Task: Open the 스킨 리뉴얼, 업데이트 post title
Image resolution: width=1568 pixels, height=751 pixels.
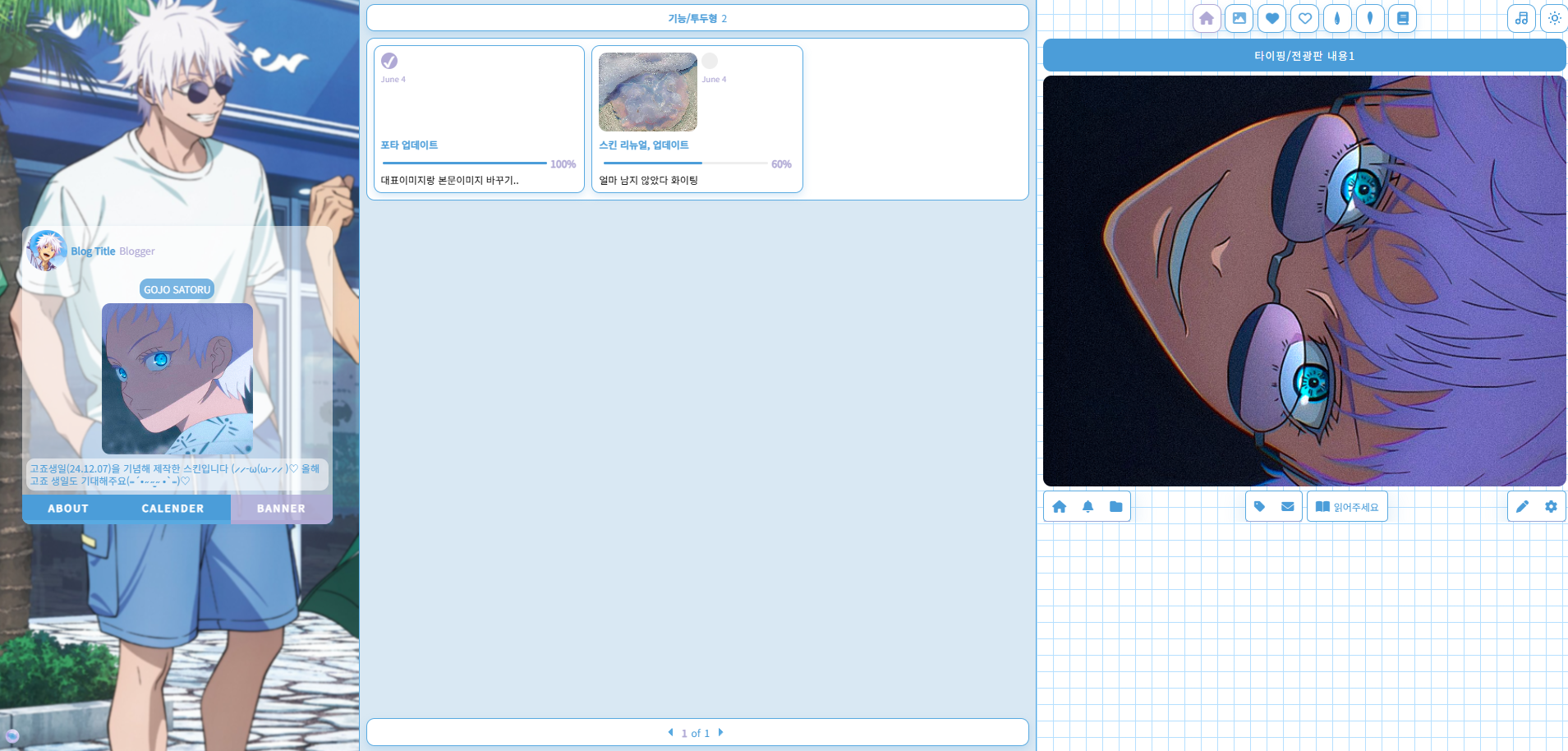Action: pos(644,145)
